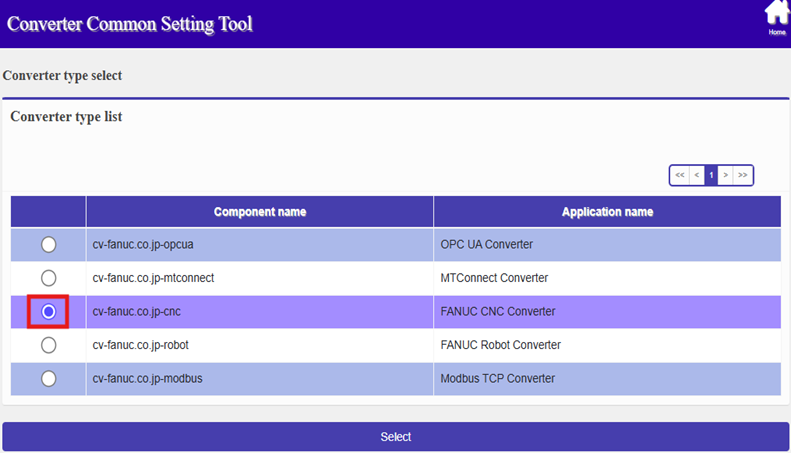The height and width of the screenshot is (453, 791).
Task: Click the Application name column header
Action: click(x=607, y=212)
